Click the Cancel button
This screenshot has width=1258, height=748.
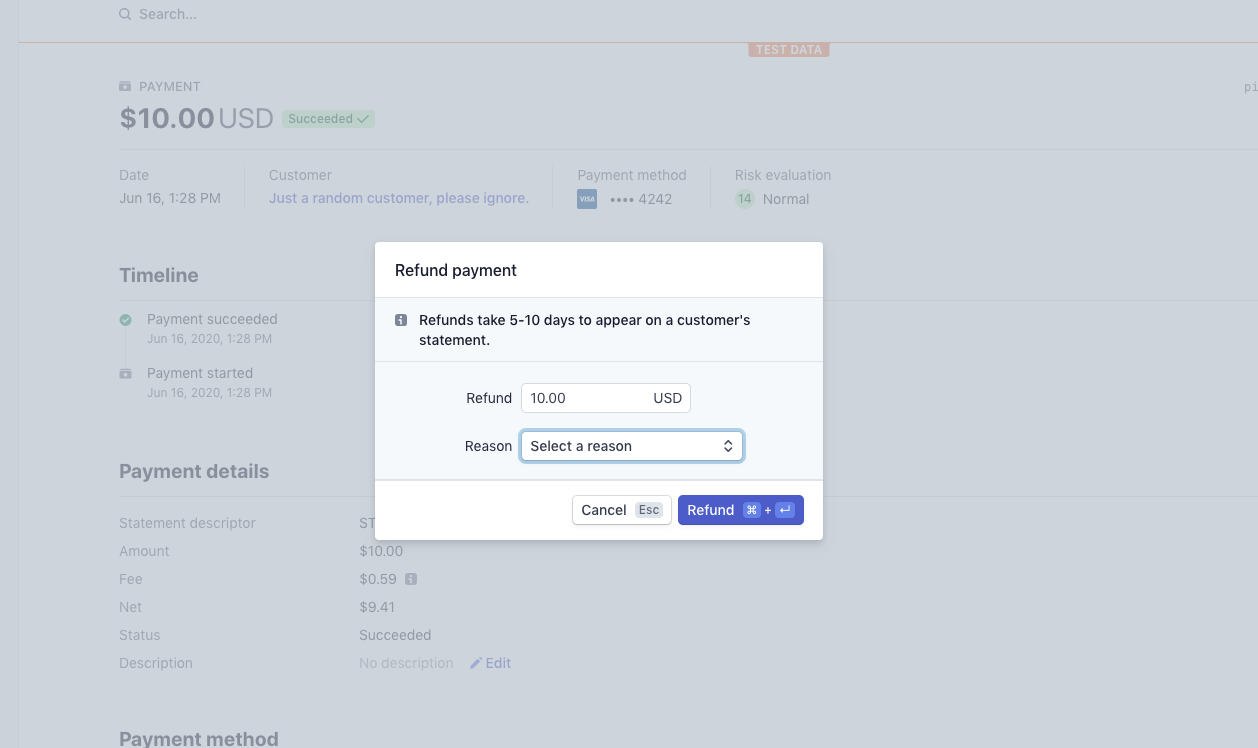coord(622,510)
